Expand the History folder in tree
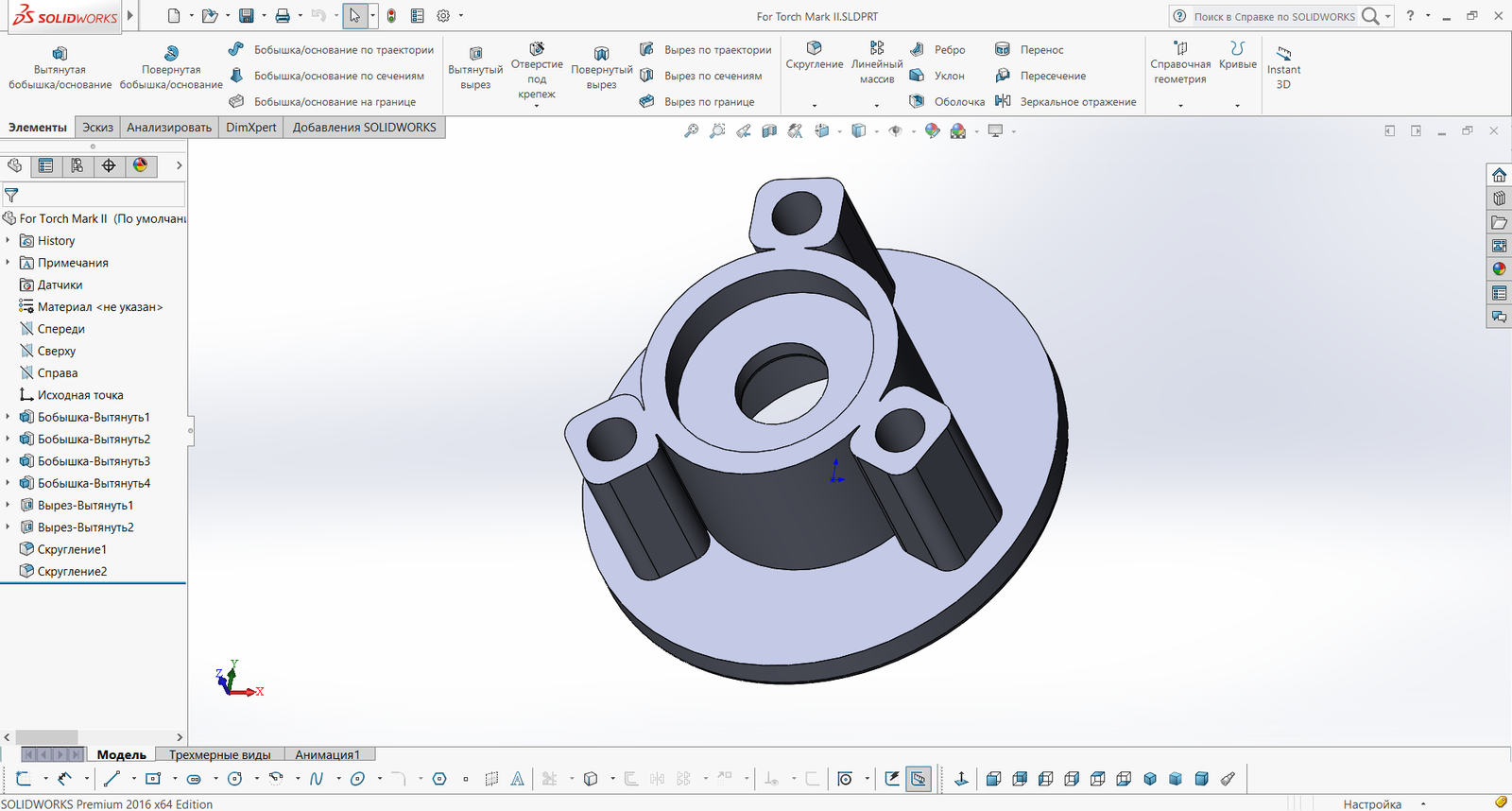This screenshot has height=811, width=1512. coord(8,241)
